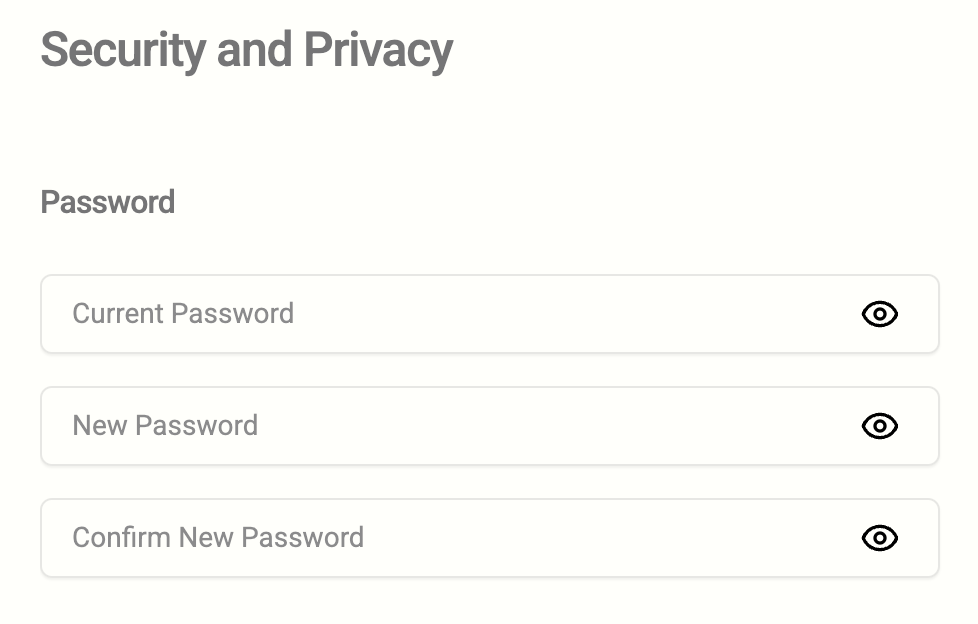The height and width of the screenshot is (624, 978).
Task: Show the Current Password text
Action: tap(879, 314)
